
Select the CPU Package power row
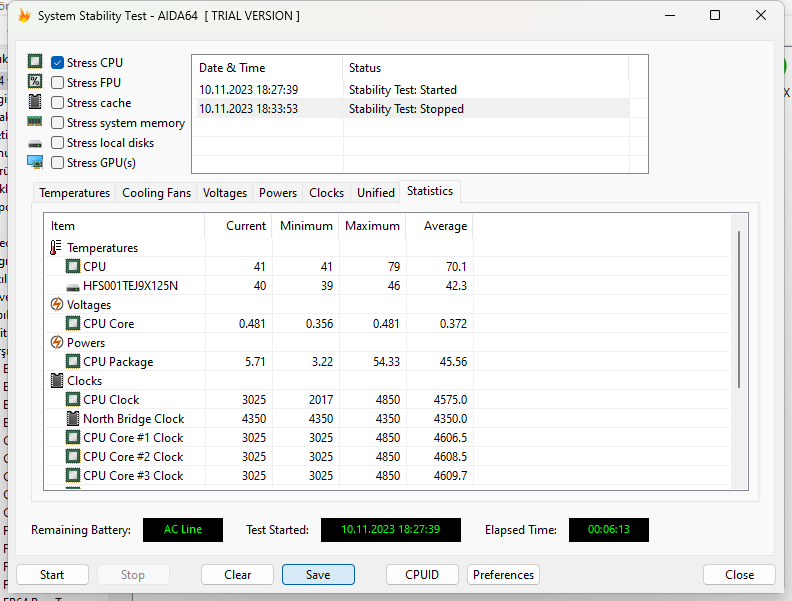[x=387, y=362]
